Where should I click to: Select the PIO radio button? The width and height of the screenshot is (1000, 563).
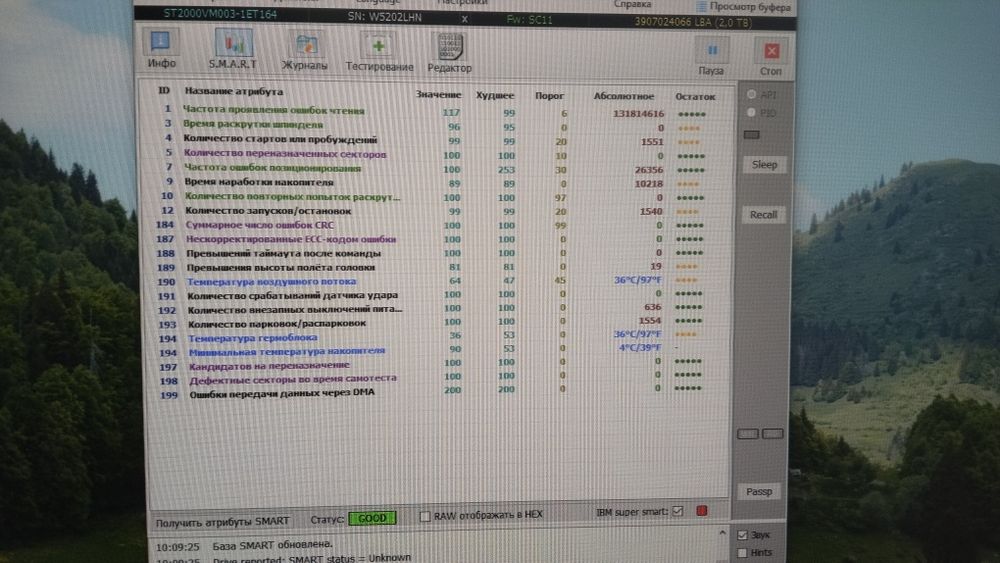pyautogui.click(x=752, y=112)
